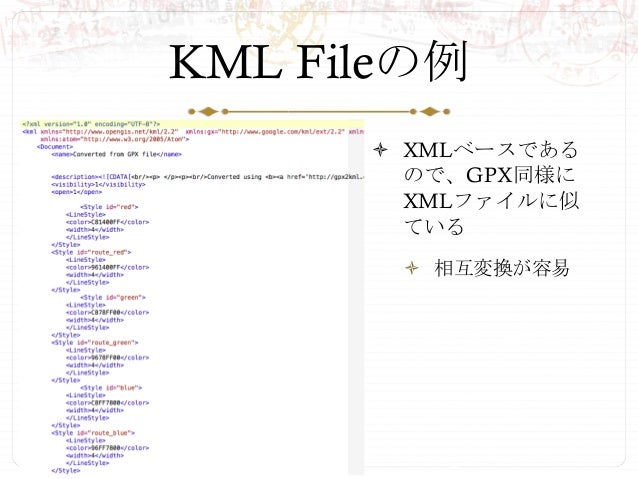
Task: Click the color value C878FF00
Action: coord(106,313)
